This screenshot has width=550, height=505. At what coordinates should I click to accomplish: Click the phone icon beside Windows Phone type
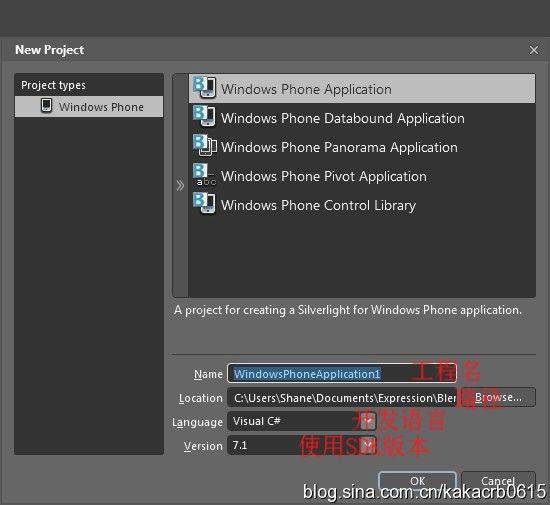(x=46, y=106)
